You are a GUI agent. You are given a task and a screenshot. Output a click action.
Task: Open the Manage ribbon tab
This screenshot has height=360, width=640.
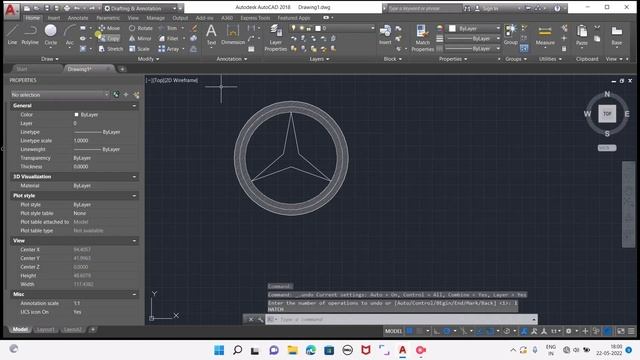[x=155, y=18]
